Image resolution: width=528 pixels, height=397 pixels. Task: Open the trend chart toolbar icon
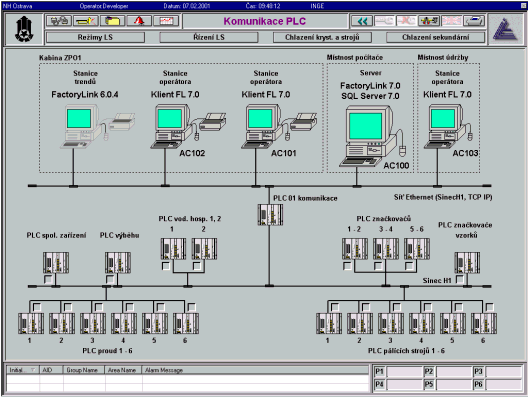point(167,21)
